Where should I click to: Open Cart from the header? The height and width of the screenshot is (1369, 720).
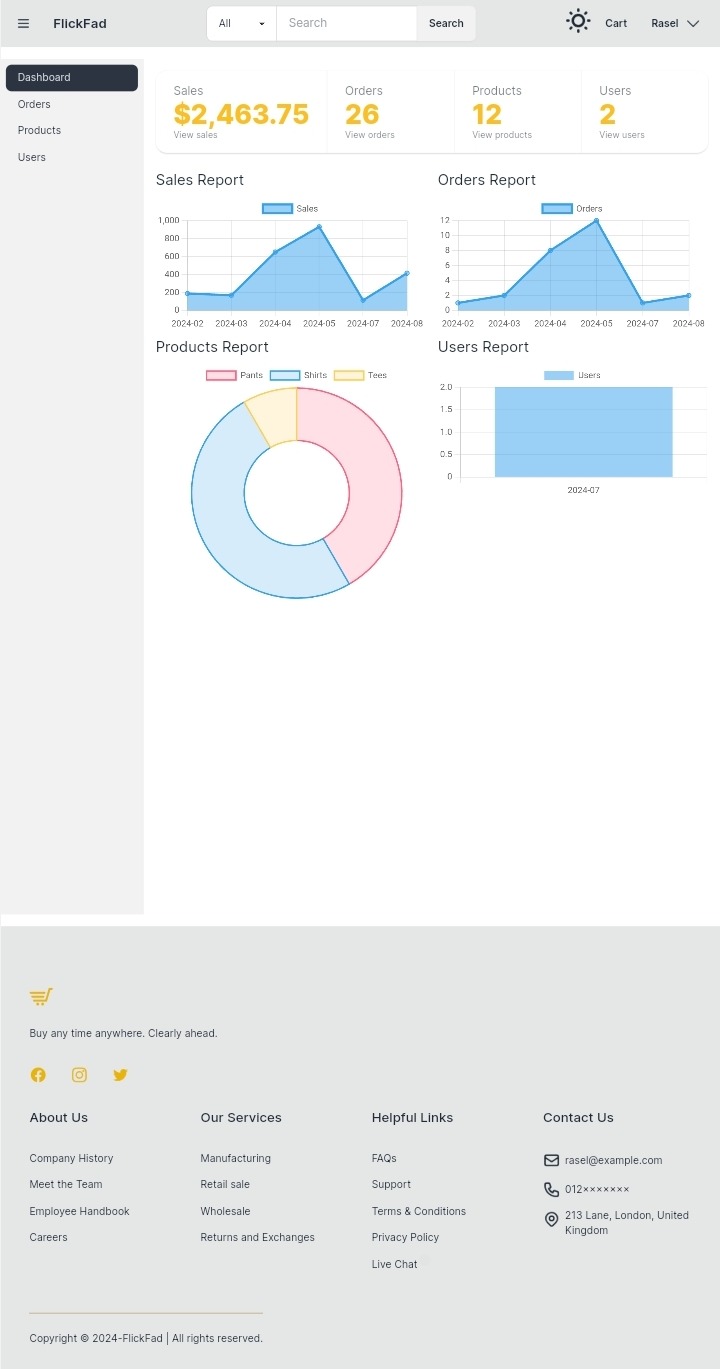coord(616,23)
